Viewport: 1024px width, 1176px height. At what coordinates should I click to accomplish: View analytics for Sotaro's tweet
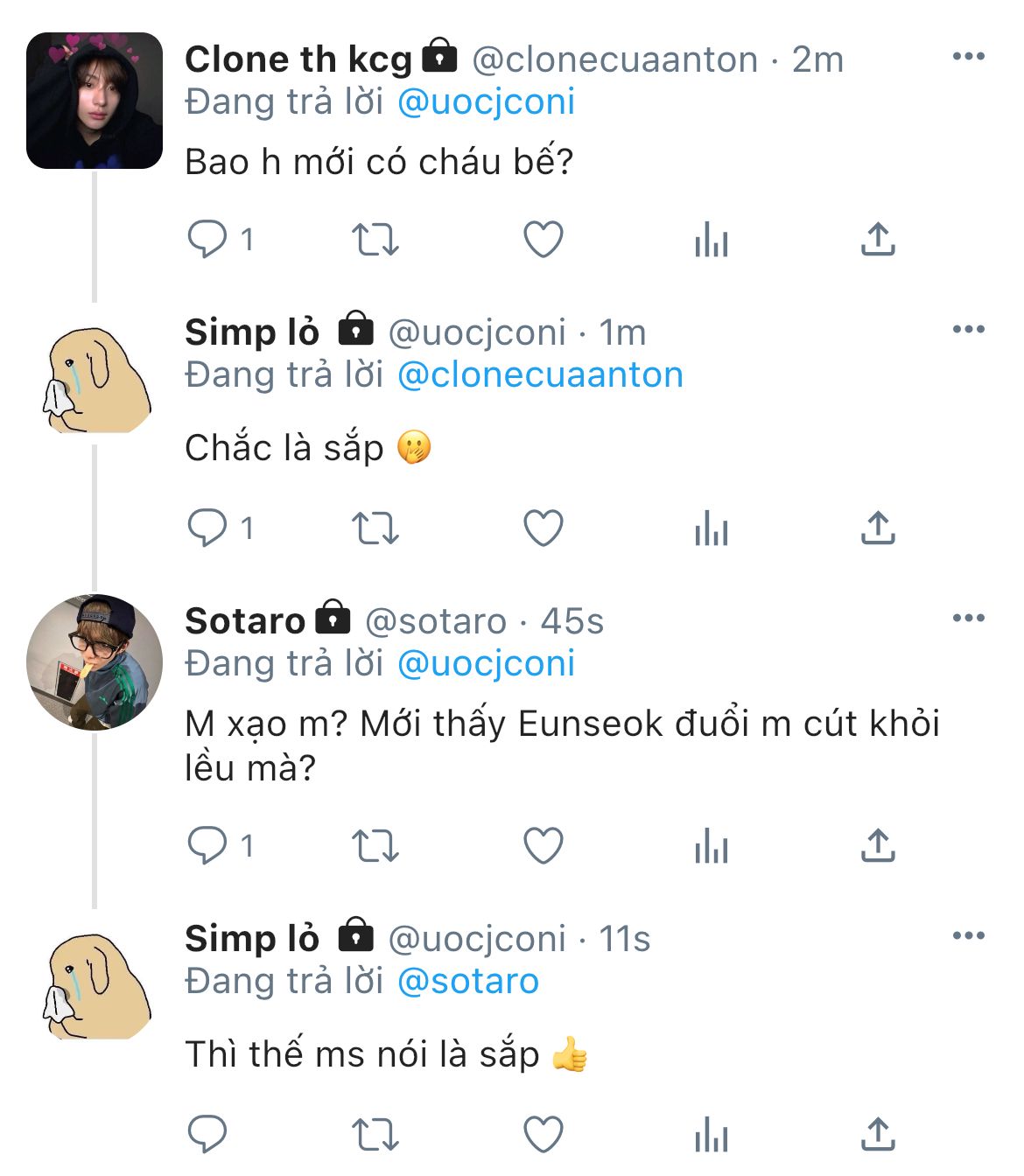coord(712,846)
